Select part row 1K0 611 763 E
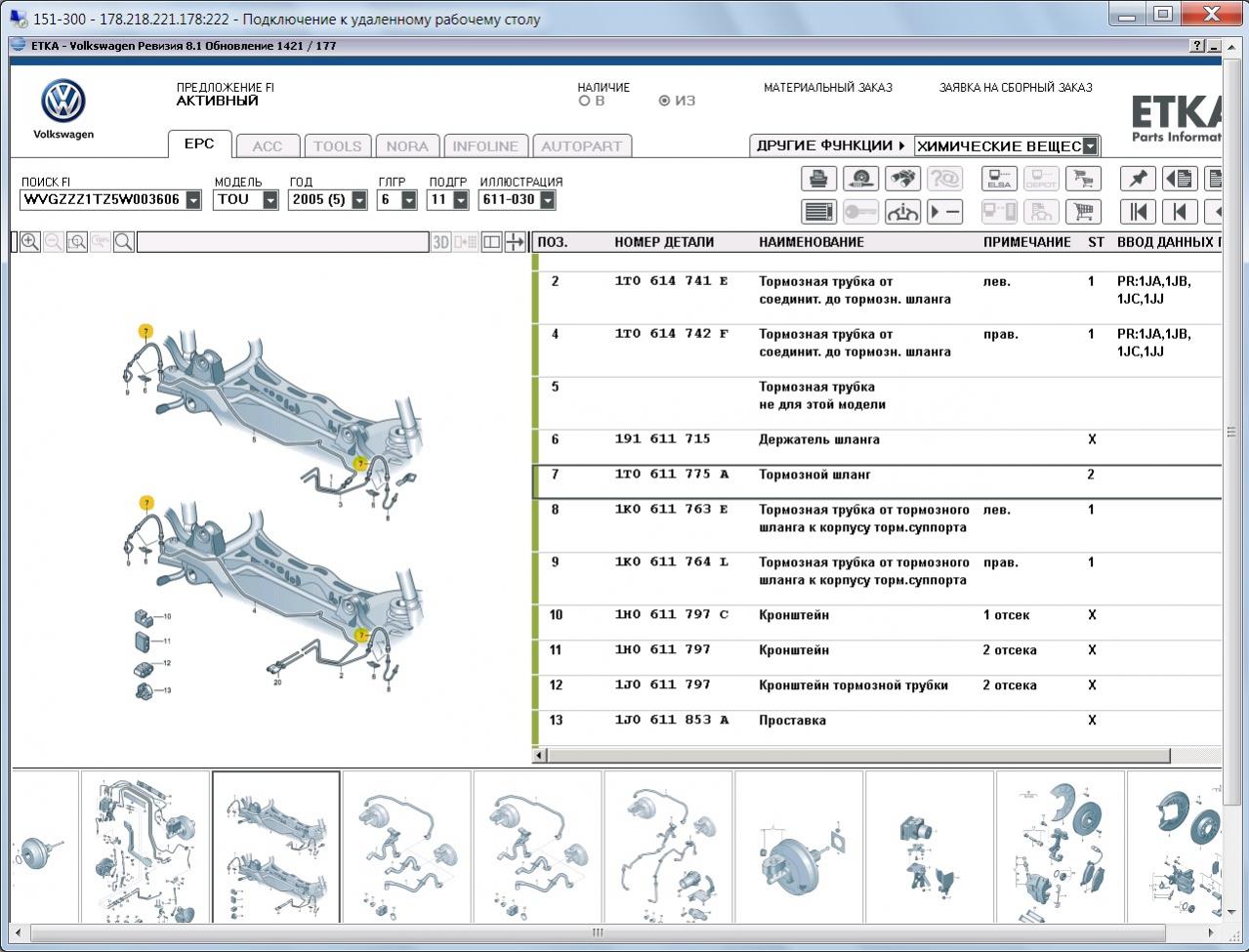 879,526
